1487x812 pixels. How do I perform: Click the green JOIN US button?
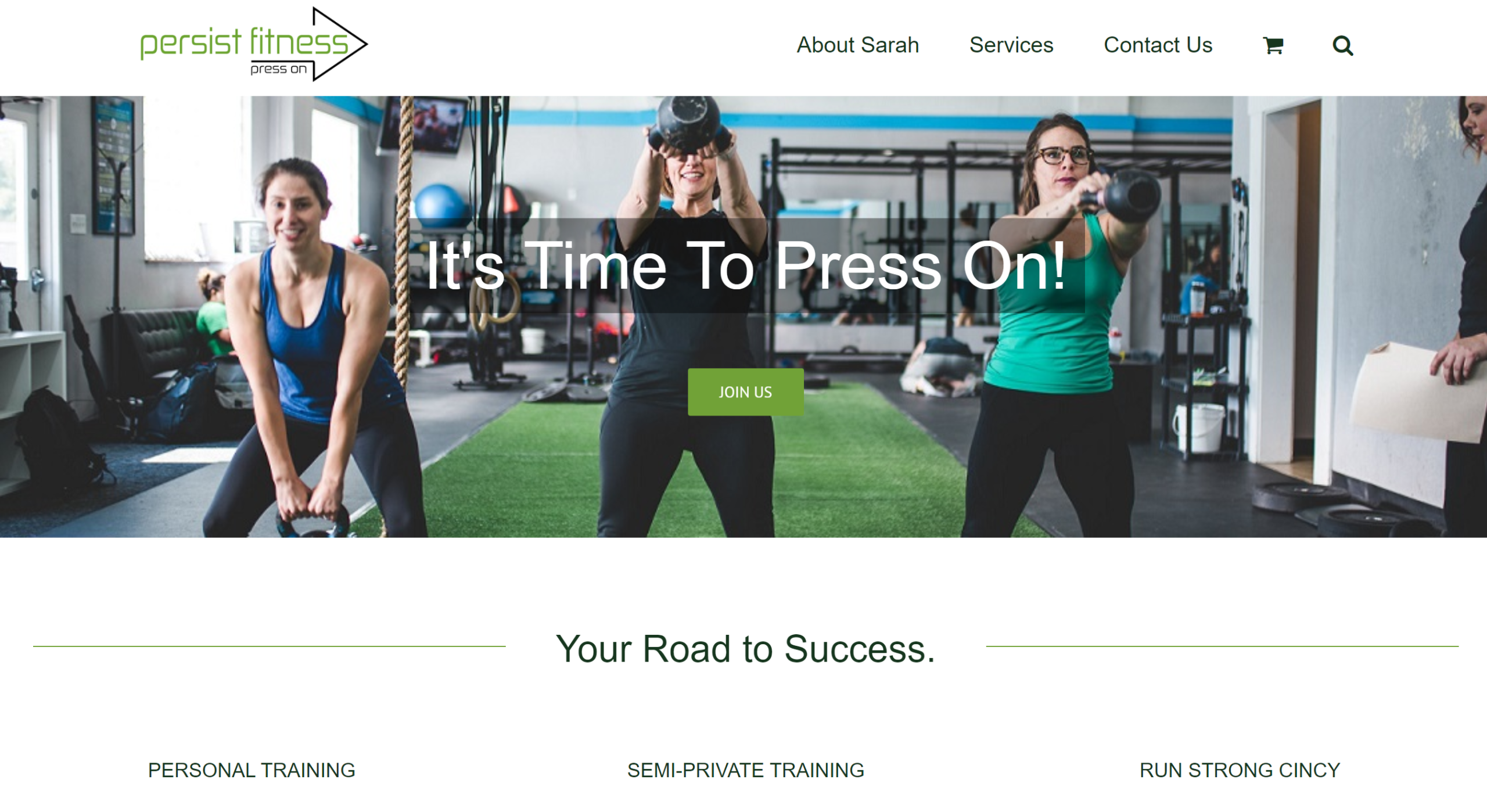point(746,392)
